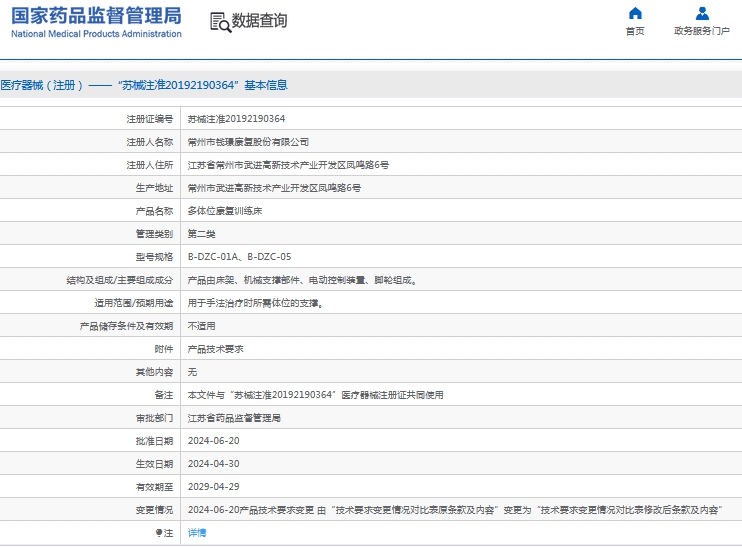Select the 备注 label cell
This screenshot has height=549, width=742.
pyautogui.click(x=164, y=395)
